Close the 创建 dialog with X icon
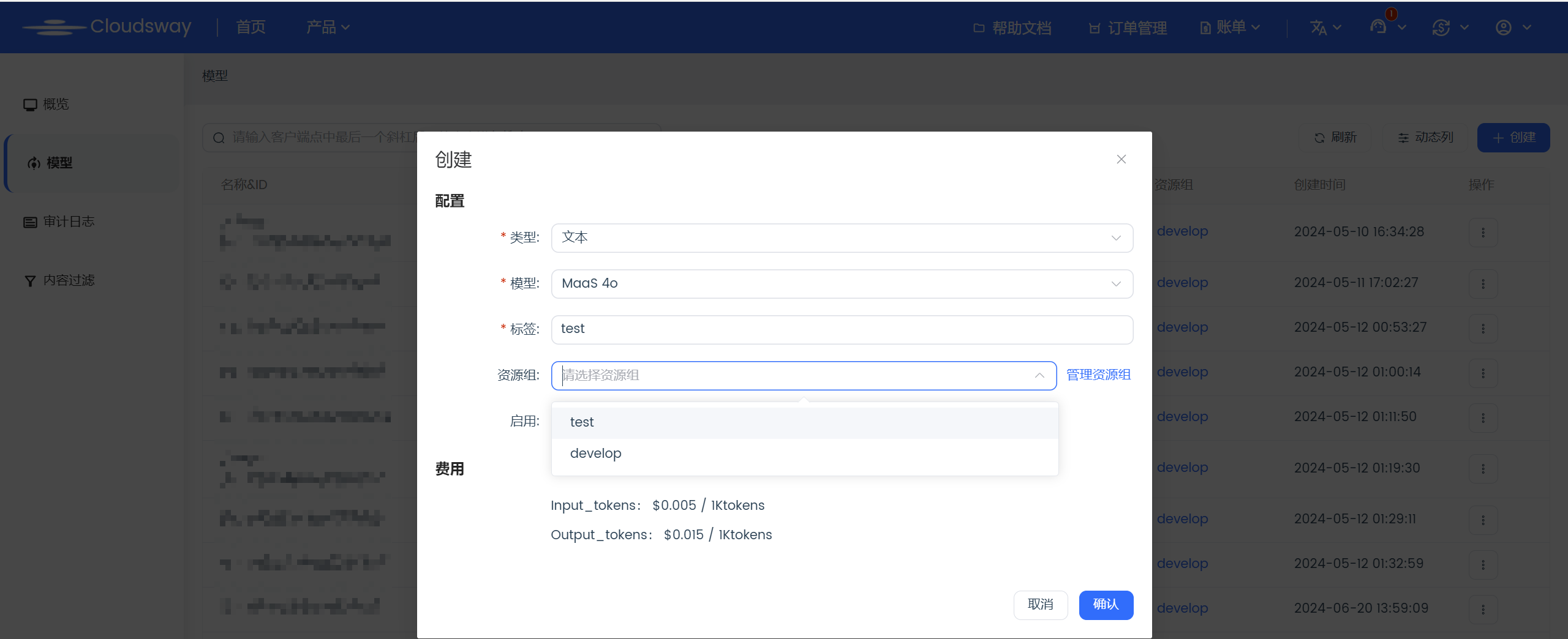Image resolution: width=1568 pixels, height=639 pixels. click(1121, 159)
